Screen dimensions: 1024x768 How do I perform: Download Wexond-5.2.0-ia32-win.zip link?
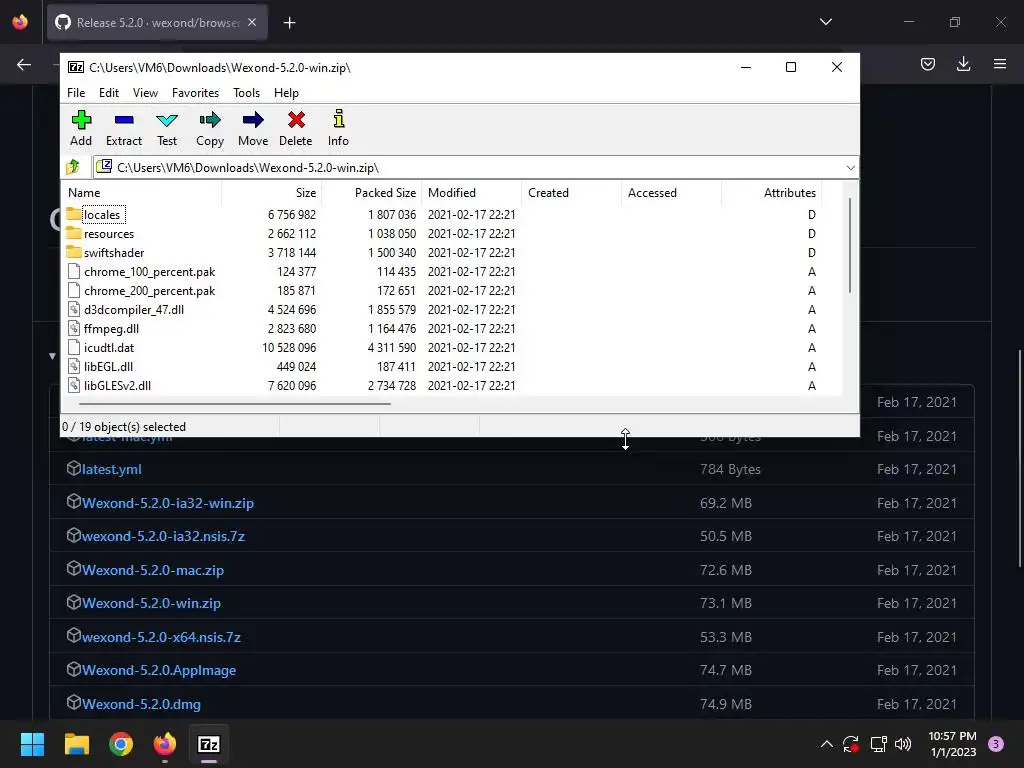[168, 503]
